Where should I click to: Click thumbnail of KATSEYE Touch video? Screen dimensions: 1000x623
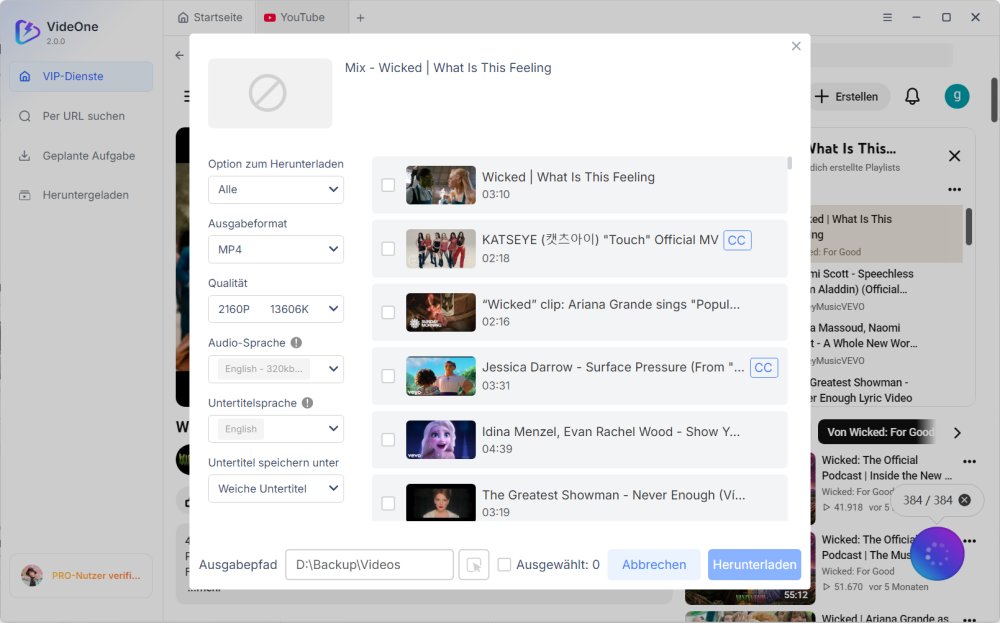click(x=441, y=249)
